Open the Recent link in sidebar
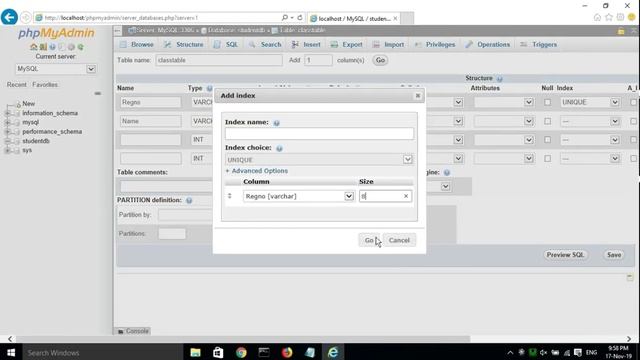 pos(16,85)
